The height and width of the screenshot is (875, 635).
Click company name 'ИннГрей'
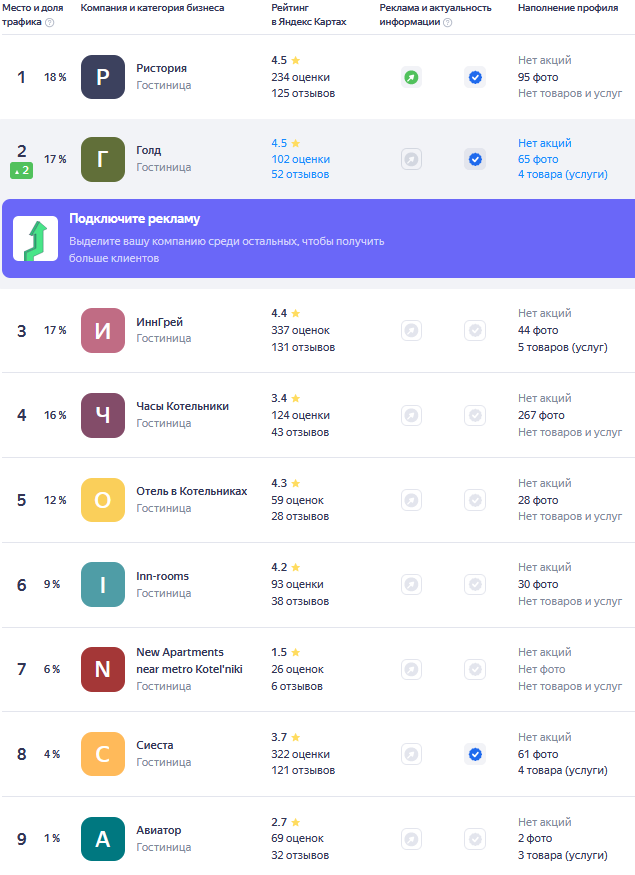160,322
